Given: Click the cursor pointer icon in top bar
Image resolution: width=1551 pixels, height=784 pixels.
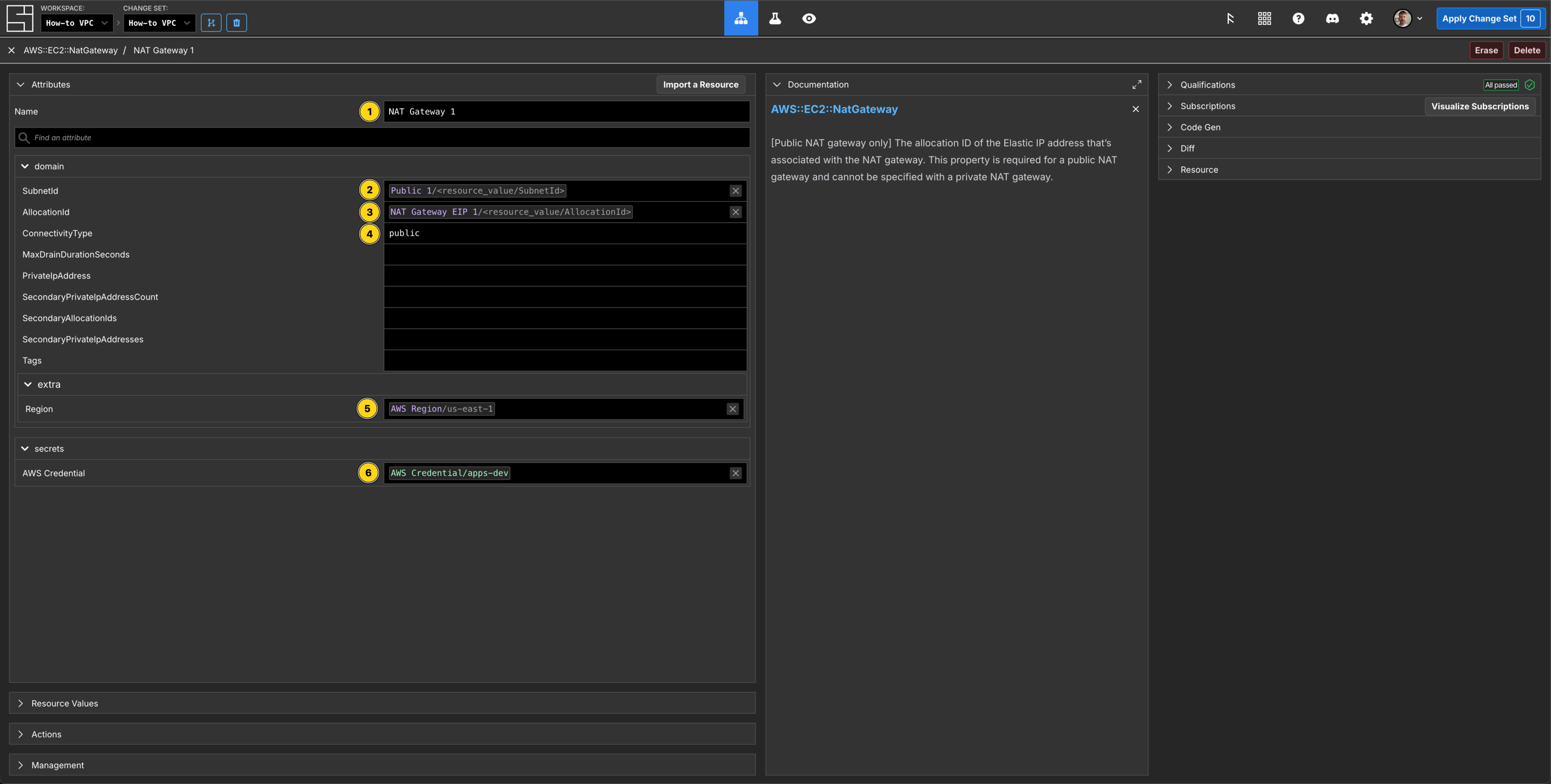Looking at the screenshot, I should [x=1230, y=18].
